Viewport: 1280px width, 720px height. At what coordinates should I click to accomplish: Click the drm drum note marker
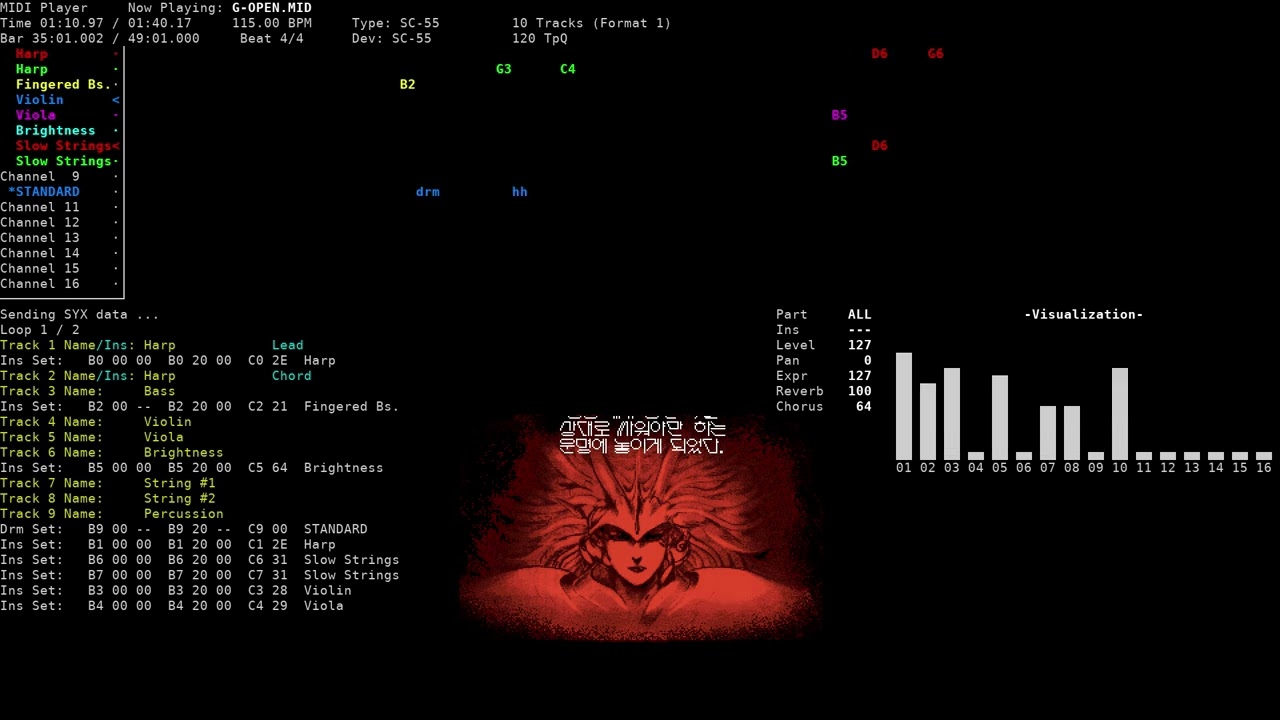[x=428, y=192]
